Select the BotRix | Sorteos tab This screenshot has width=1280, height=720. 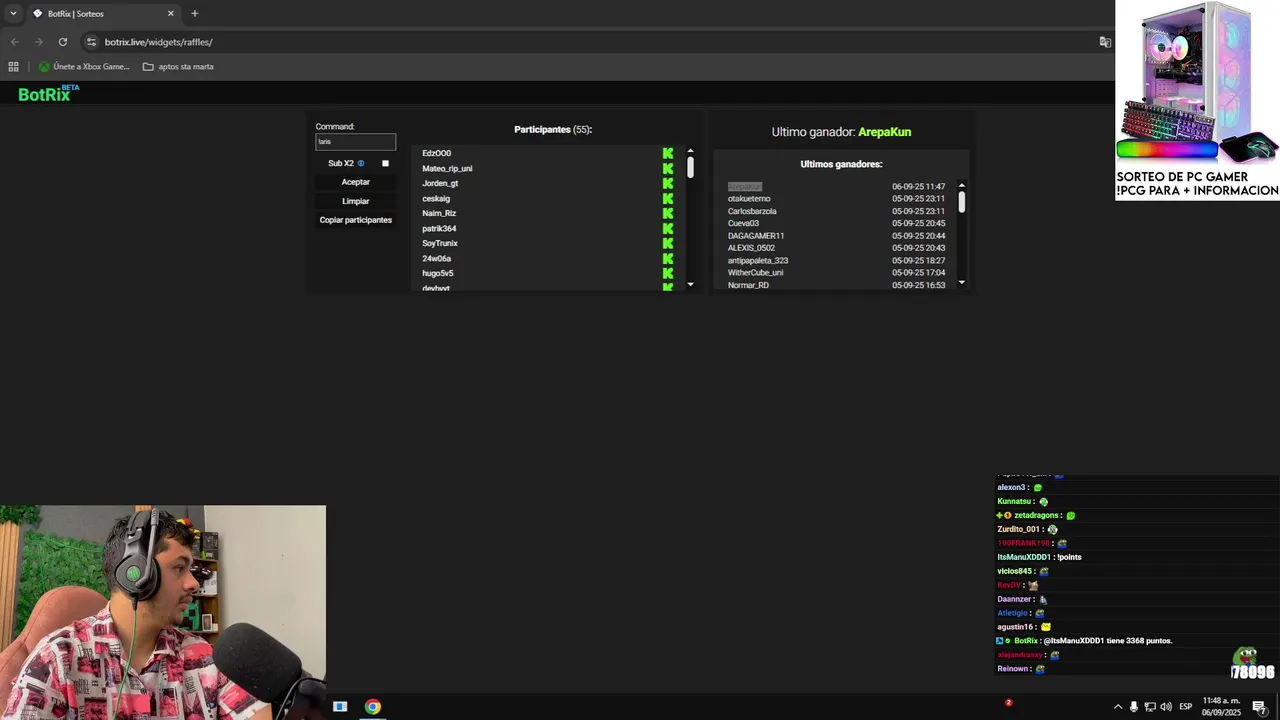pyautogui.click(x=103, y=14)
